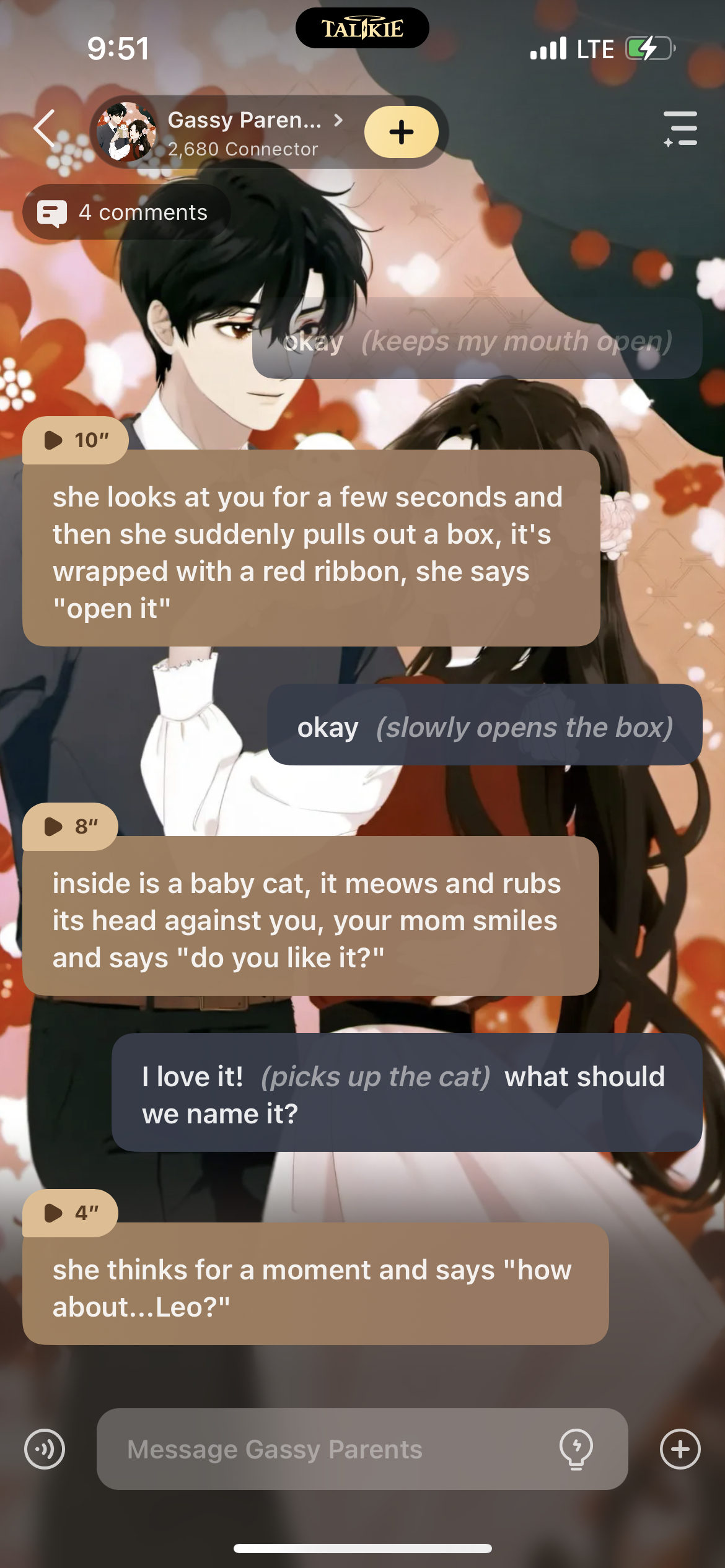Focus the Message Gassy Parents field
The image size is (725, 1568).
(362, 1449)
